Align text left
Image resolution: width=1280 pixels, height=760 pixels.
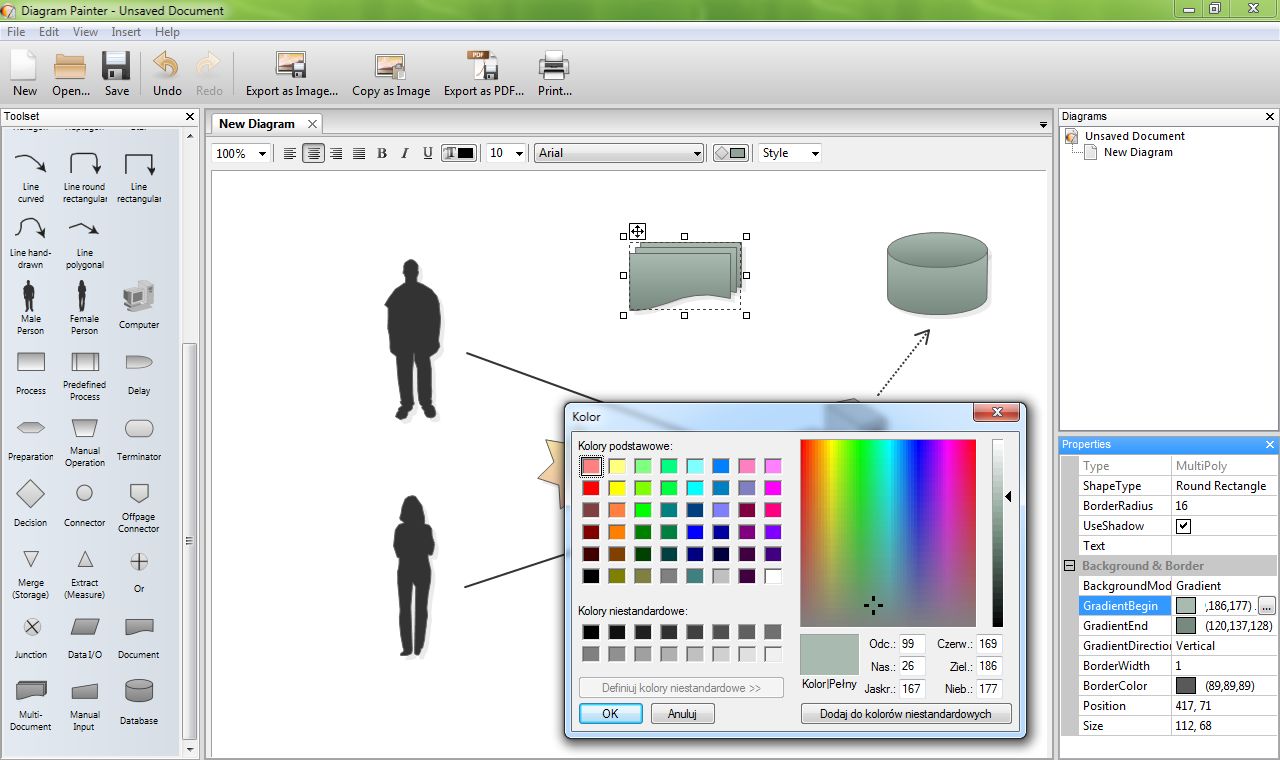[290, 153]
